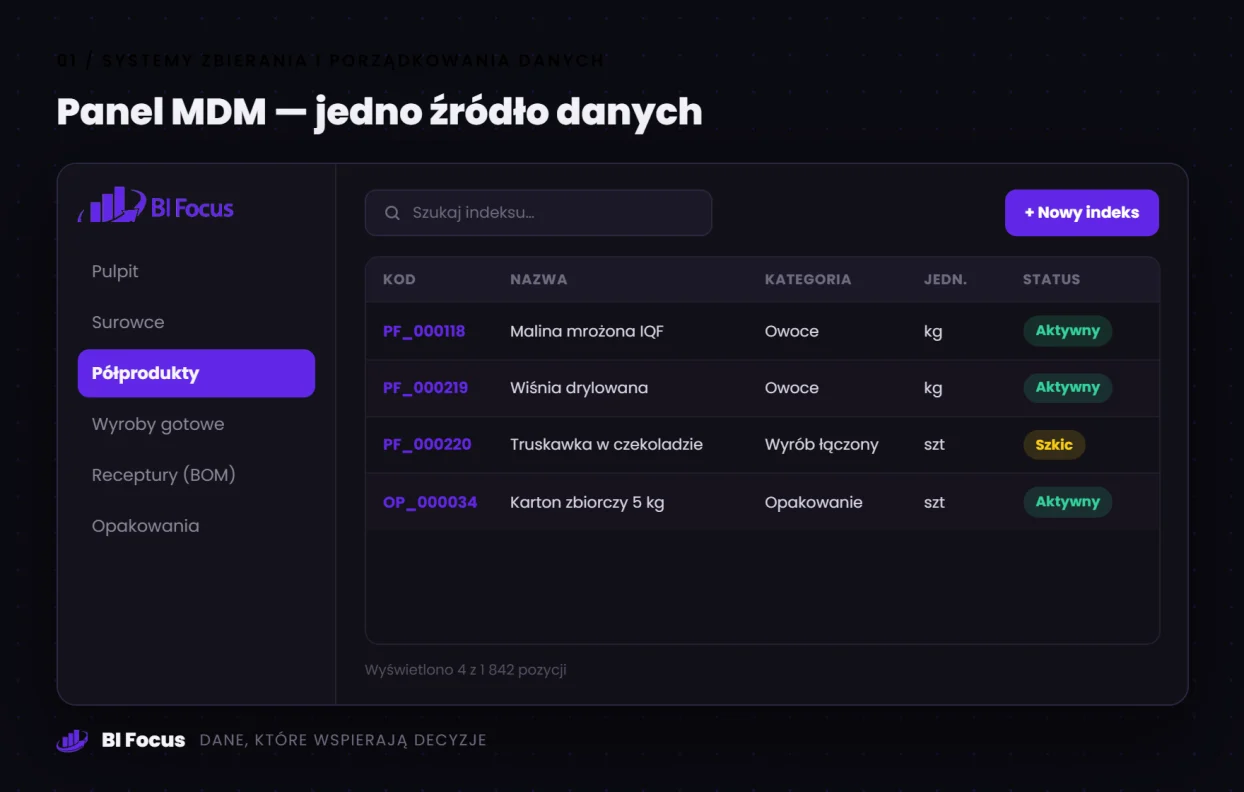Click Aktywny badge for PF_000118

1067,331
